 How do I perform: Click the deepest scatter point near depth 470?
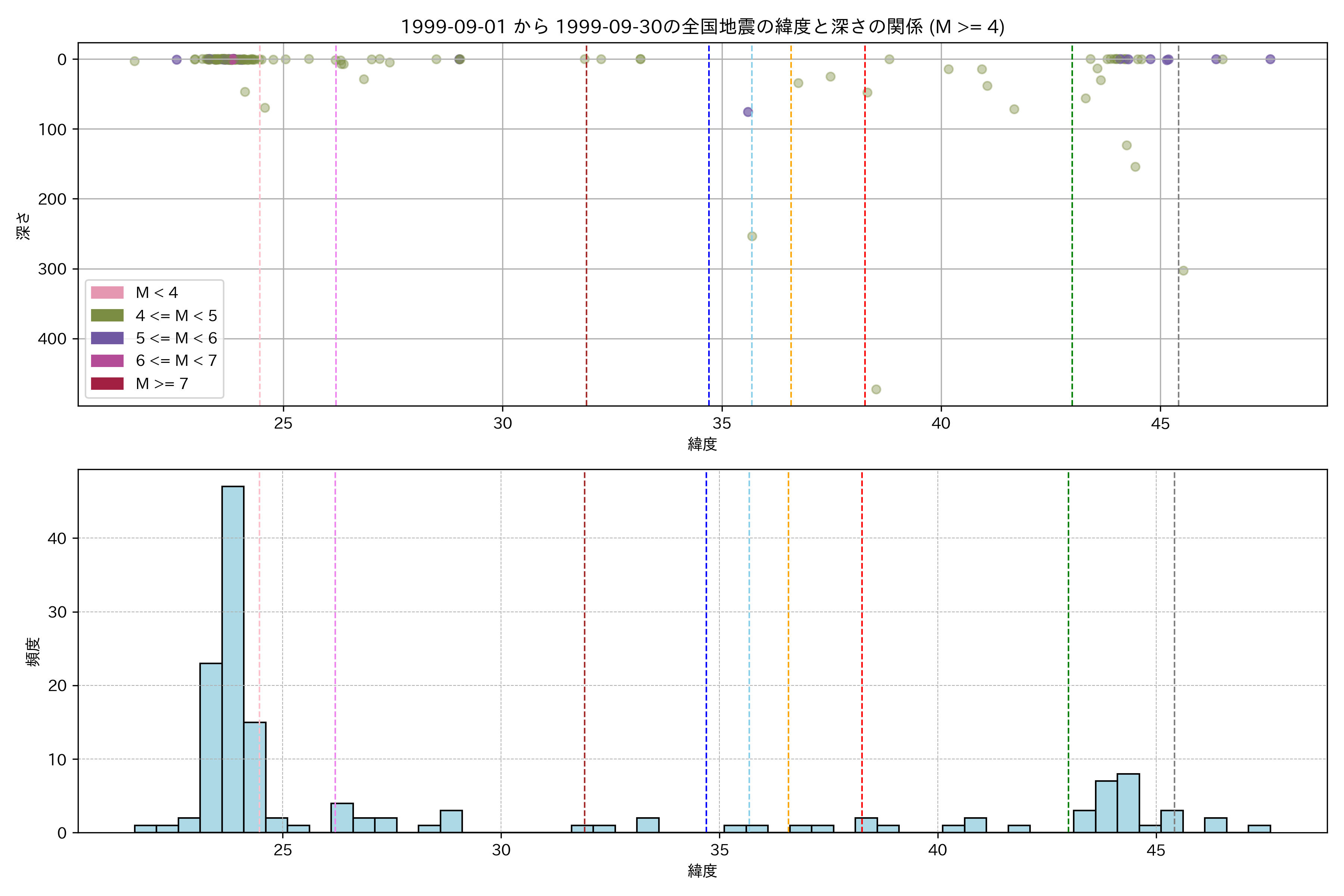pos(876,389)
